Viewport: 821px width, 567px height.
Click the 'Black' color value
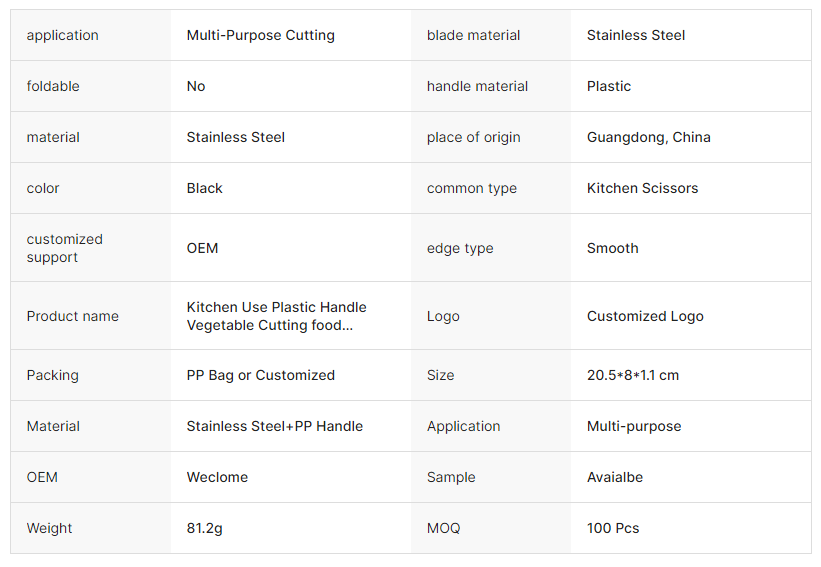tap(204, 188)
